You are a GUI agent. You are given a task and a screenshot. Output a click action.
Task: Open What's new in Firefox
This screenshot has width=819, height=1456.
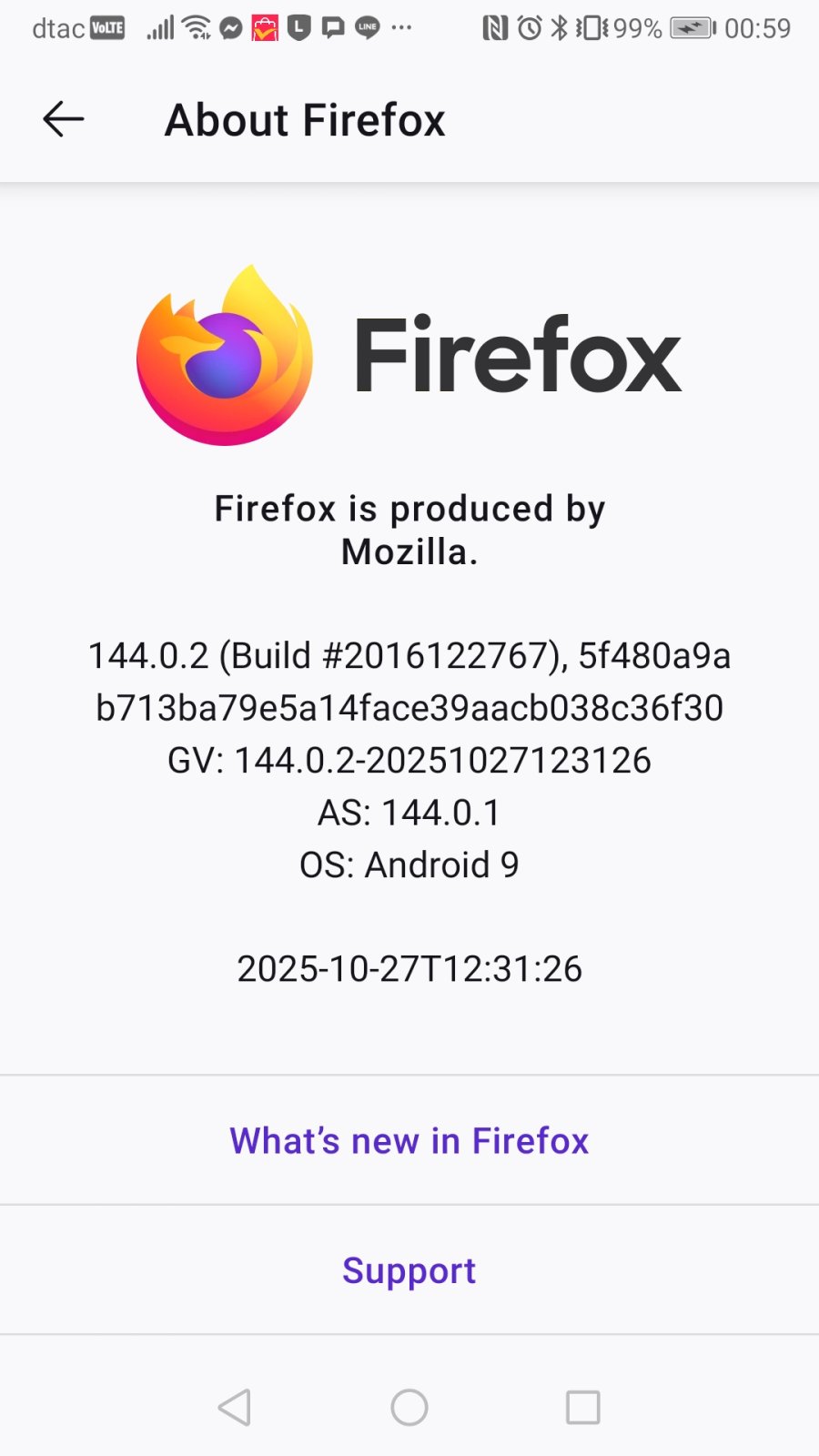click(x=409, y=1140)
